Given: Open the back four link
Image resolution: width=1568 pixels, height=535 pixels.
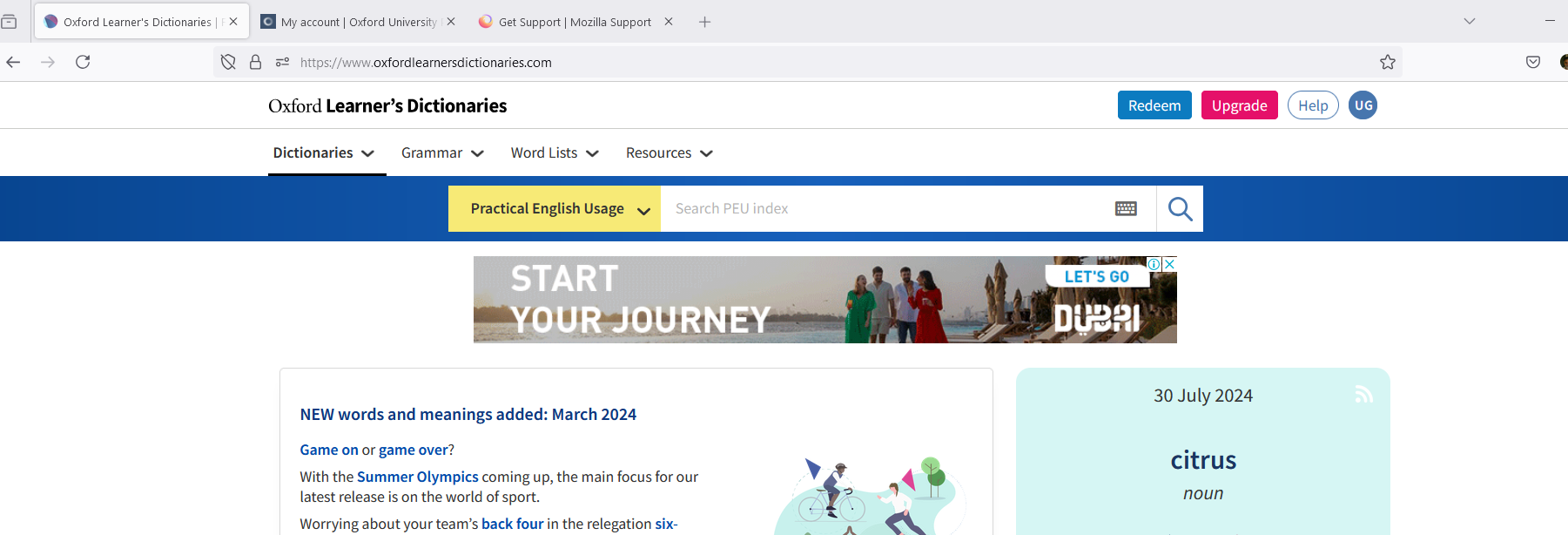Looking at the screenshot, I should click(512, 524).
